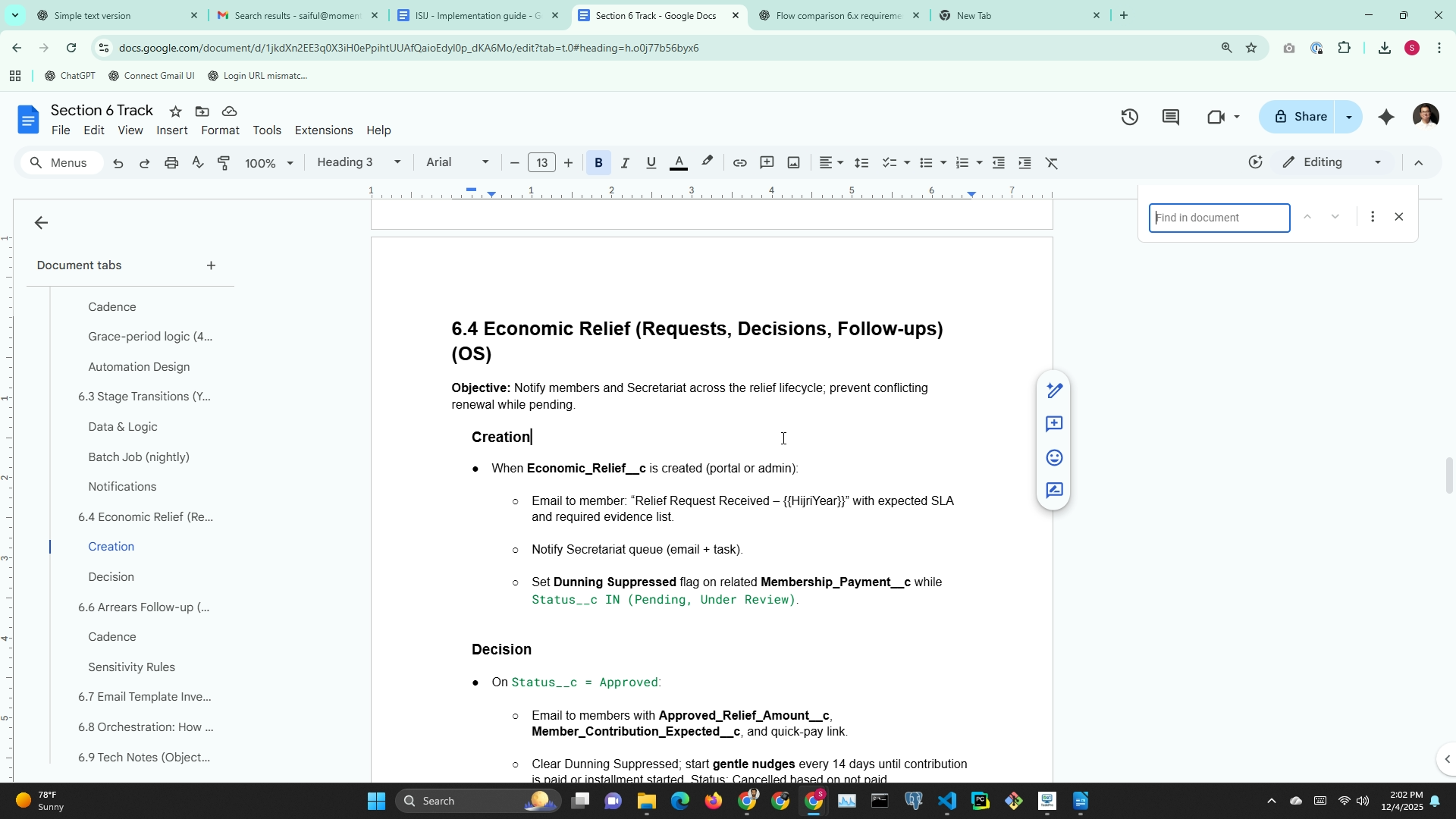The image size is (1456, 819).
Task: Go to Decision heading in outline
Action: (111, 577)
